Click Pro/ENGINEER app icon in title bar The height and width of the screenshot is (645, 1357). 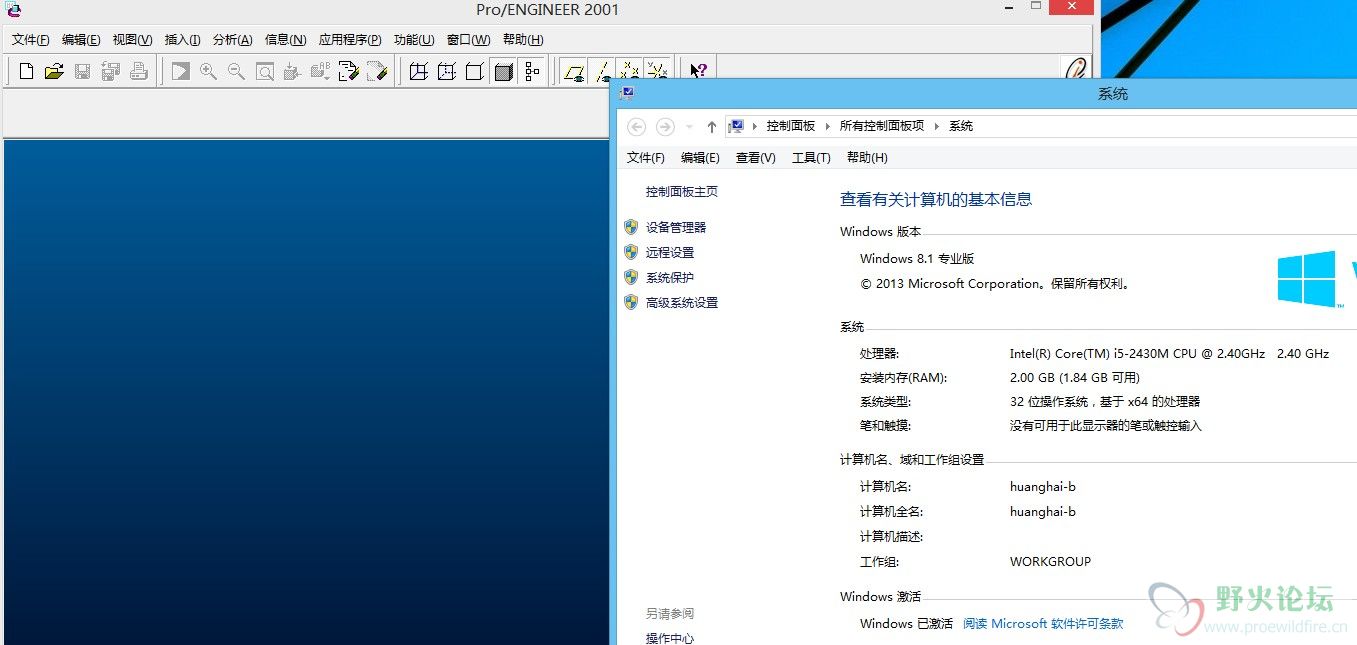tap(13, 10)
